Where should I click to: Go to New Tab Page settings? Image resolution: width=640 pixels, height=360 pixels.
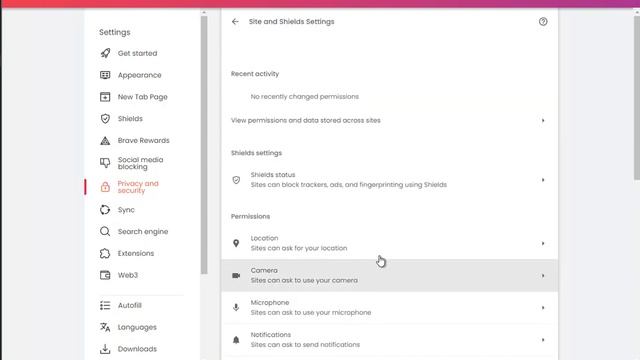[x=142, y=97]
